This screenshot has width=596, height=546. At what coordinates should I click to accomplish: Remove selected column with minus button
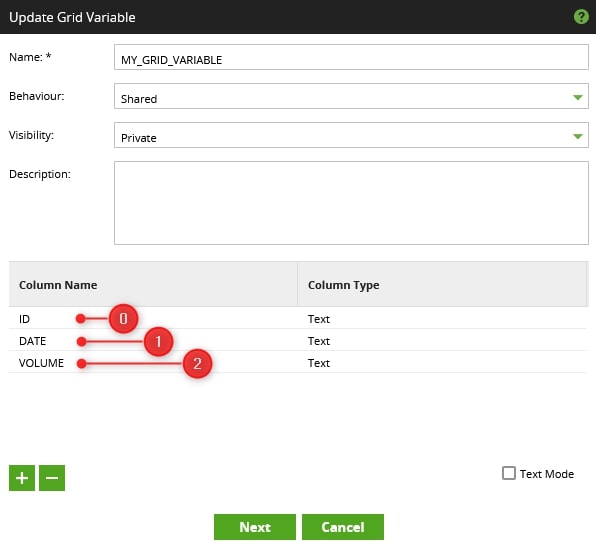click(52, 478)
